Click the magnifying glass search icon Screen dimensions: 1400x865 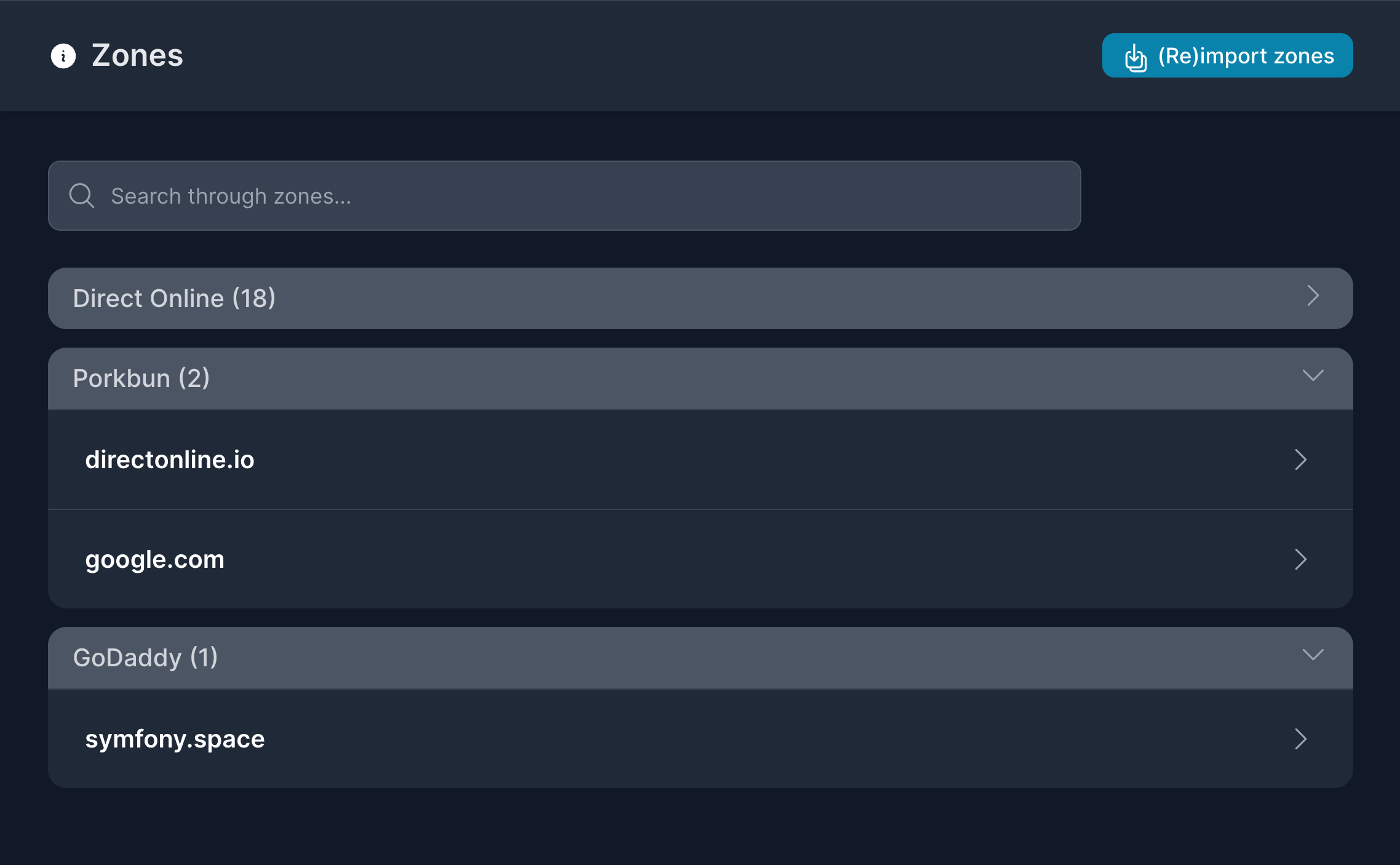(x=82, y=196)
